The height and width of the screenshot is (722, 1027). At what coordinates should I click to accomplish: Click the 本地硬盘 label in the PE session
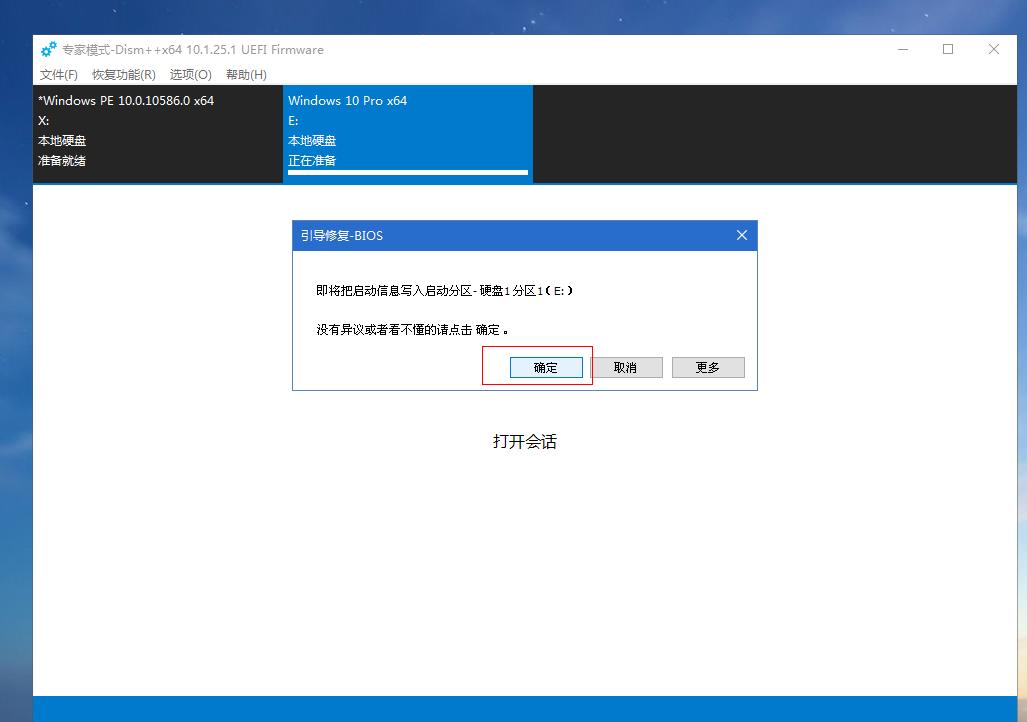click(x=63, y=140)
